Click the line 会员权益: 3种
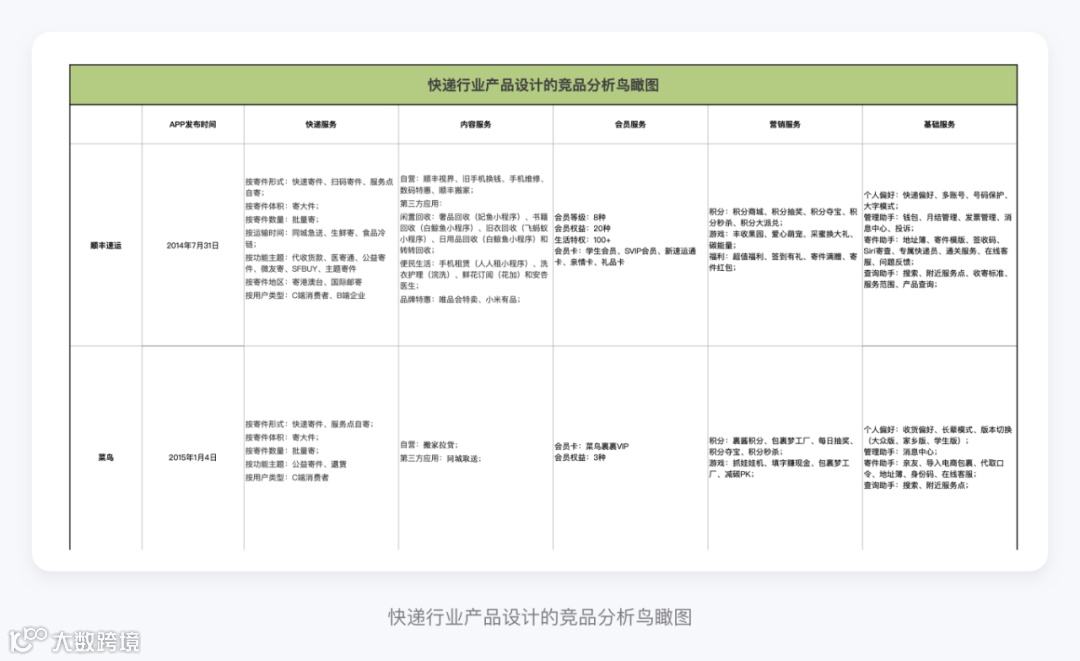This screenshot has width=1080, height=661. click(580, 457)
